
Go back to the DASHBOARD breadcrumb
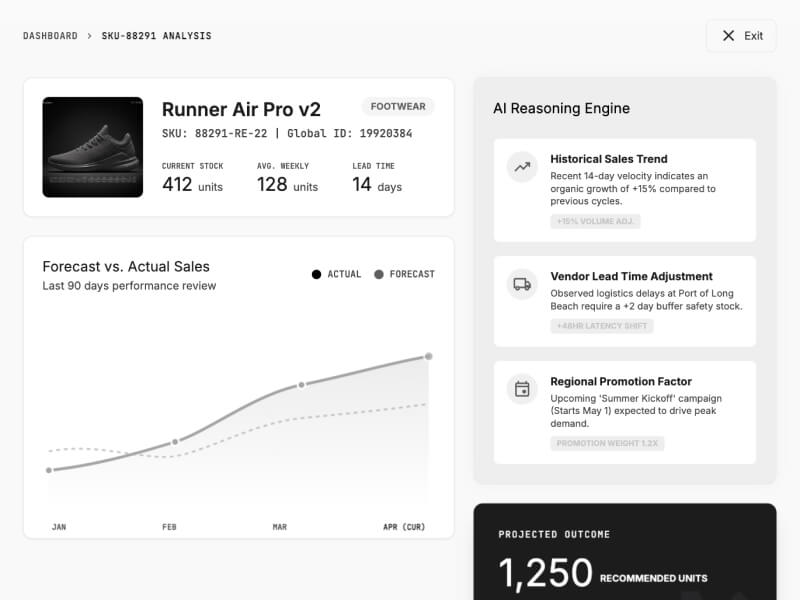50,36
